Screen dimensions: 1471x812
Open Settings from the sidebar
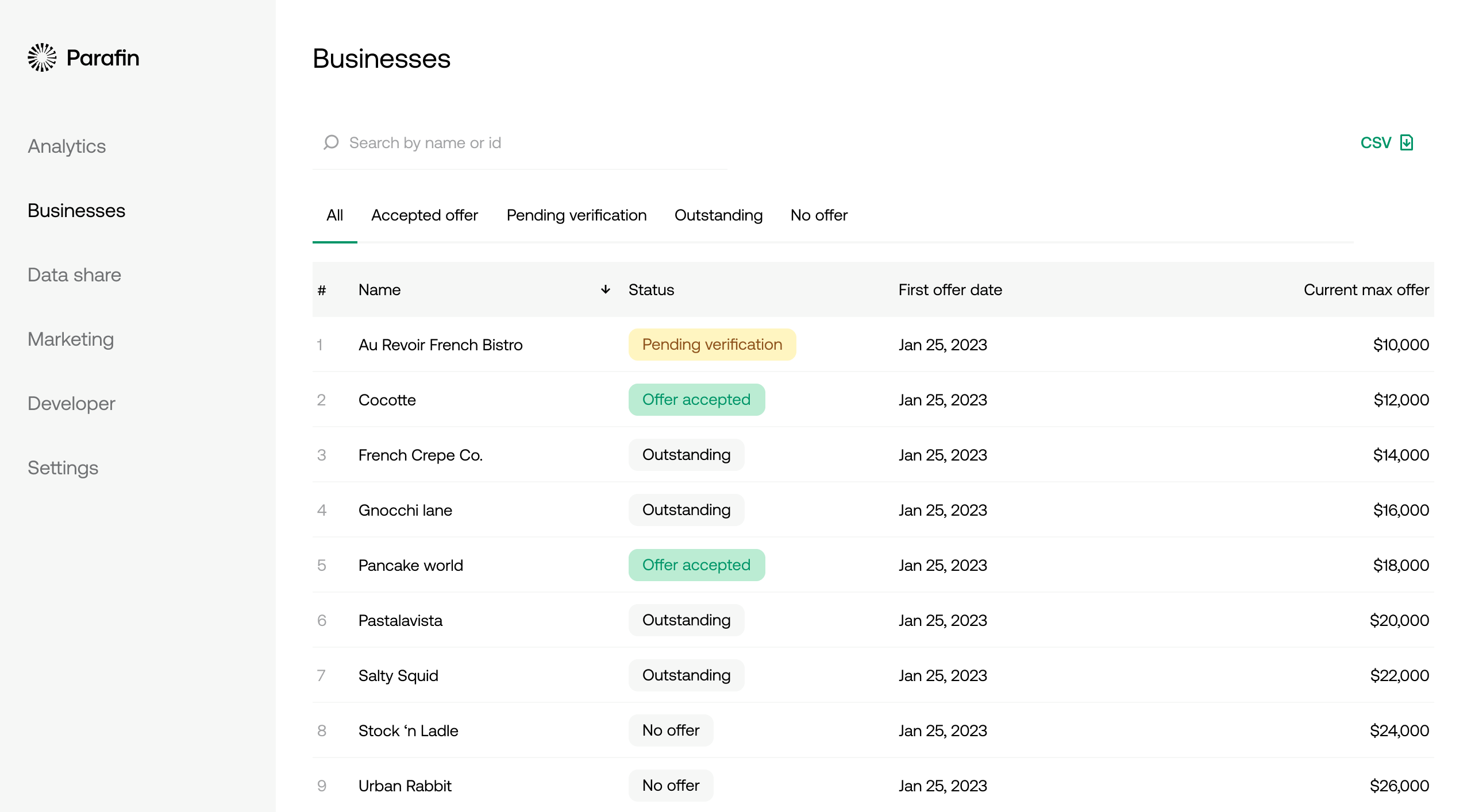63,468
